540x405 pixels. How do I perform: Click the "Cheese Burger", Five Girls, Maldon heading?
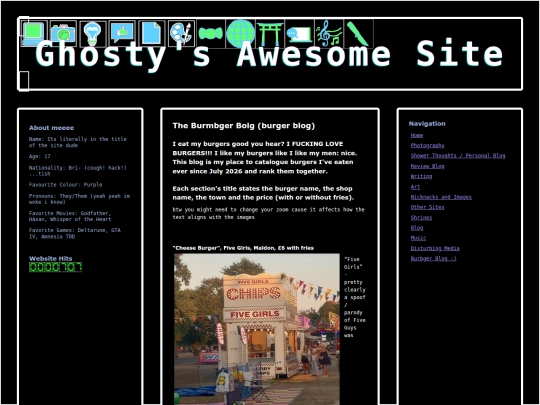(243, 248)
